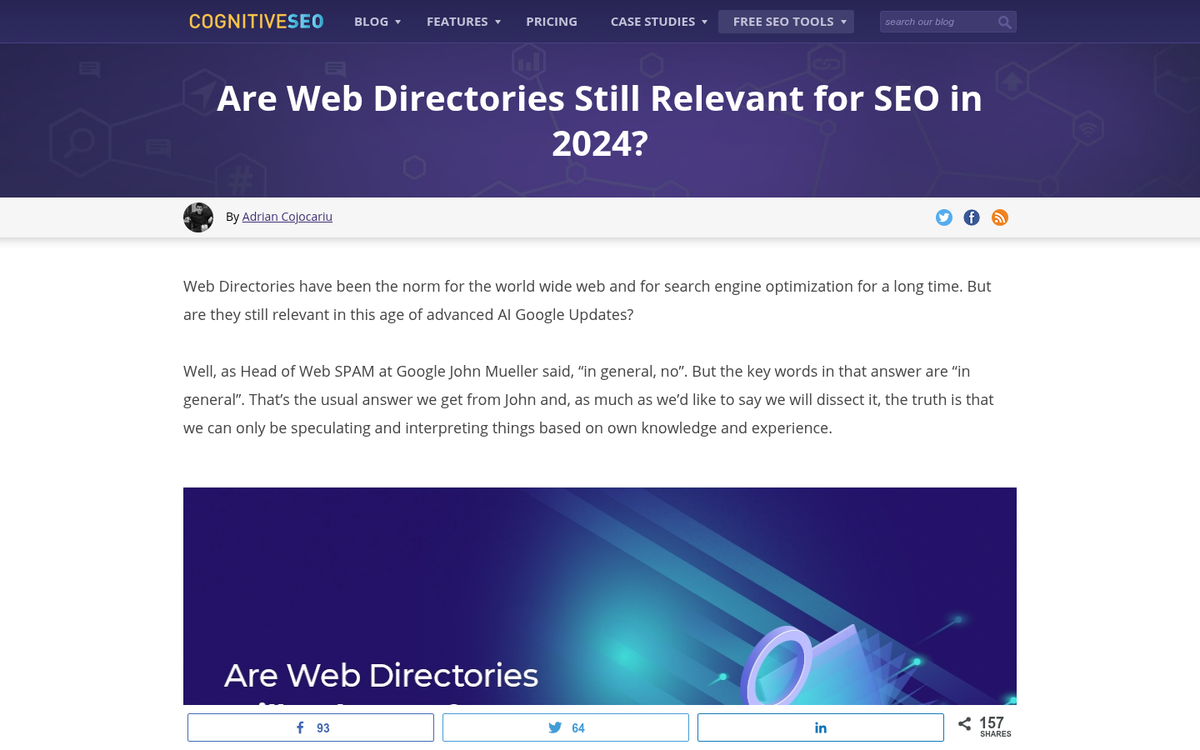
Task: Expand the FEATURES dropdown
Action: tap(457, 21)
